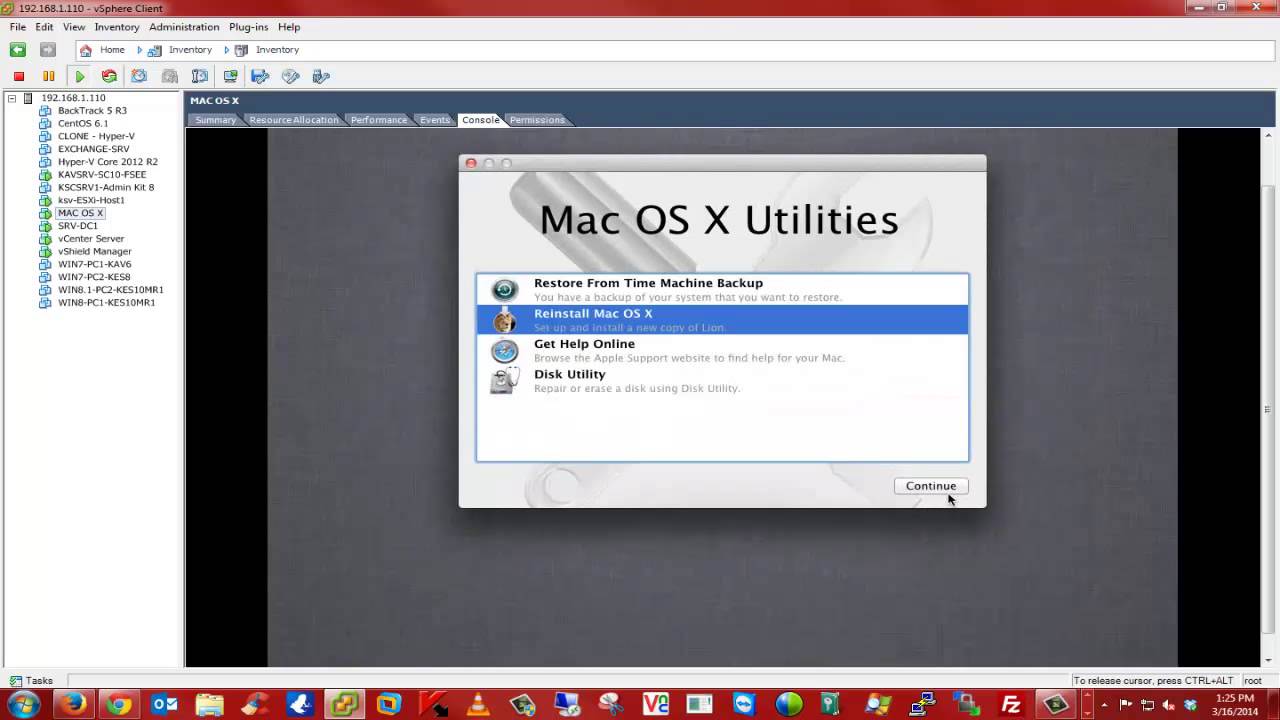Power off the VM with the red stop icon
This screenshot has height=720, width=1280.
[19, 76]
